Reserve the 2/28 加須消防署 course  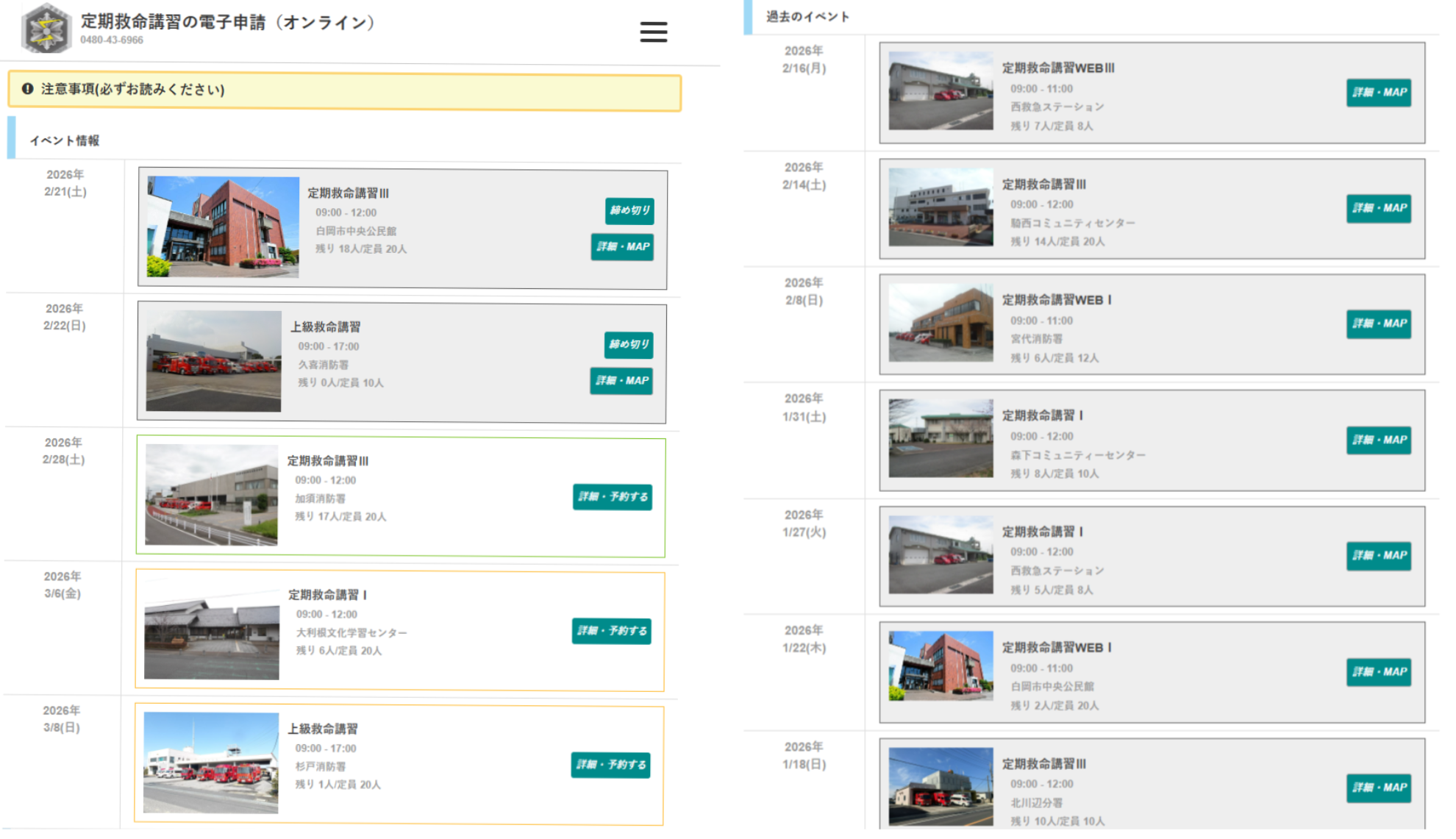pos(612,497)
